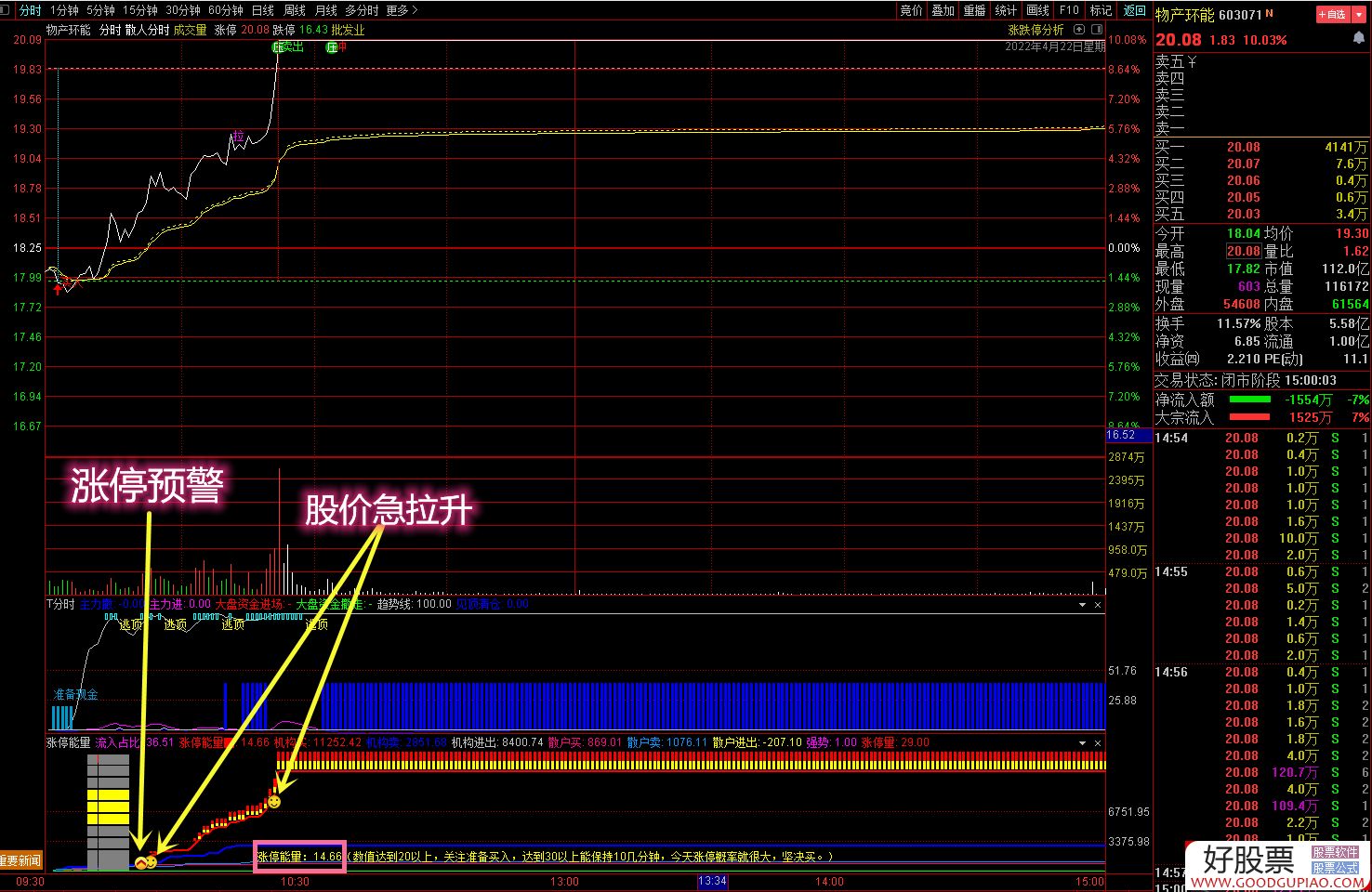The width and height of the screenshot is (1372, 892).
Task: Click the 买一 bid row at 20.08
Action: click(1262, 147)
